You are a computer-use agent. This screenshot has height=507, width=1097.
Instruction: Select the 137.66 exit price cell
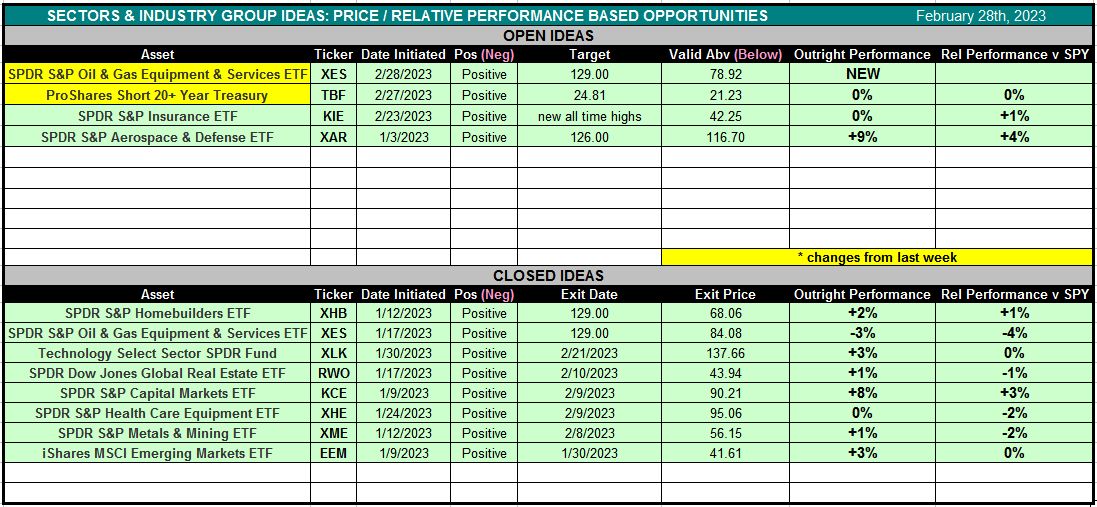click(x=725, y=353)
